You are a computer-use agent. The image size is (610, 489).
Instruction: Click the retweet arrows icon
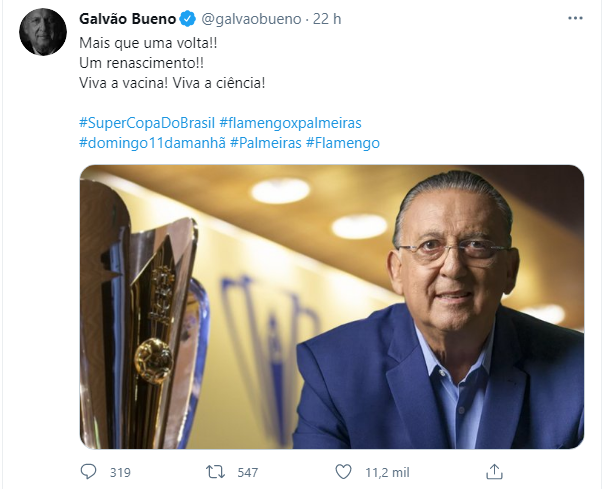pyautogui.click(x=215, y=472)
